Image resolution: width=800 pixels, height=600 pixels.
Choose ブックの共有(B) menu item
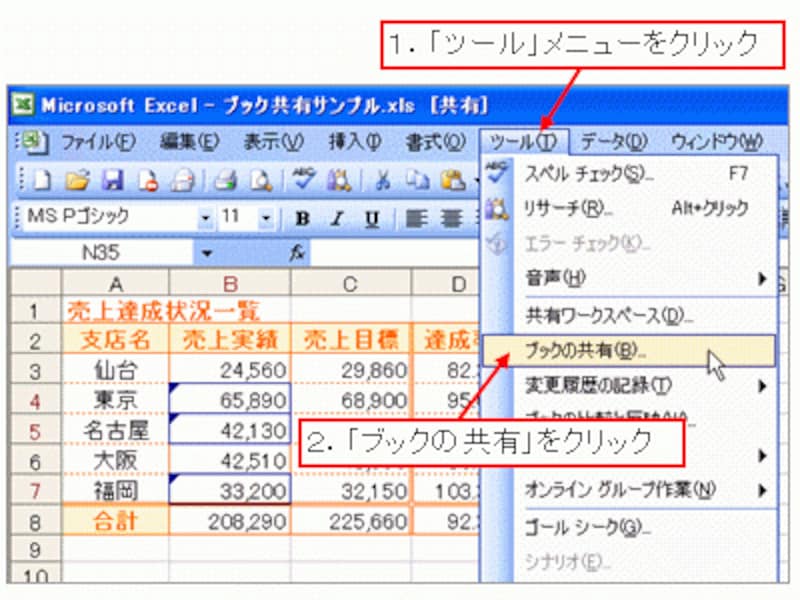tap(629, 351)
